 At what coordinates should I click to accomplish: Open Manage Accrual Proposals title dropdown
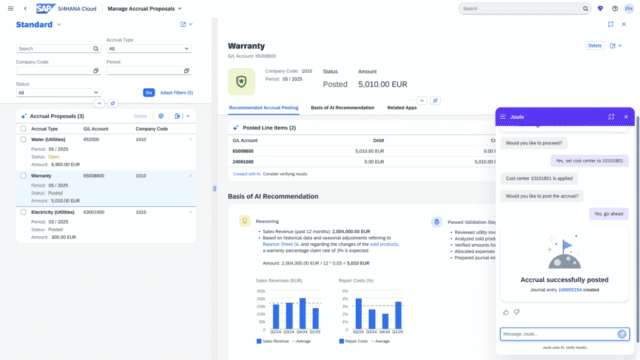tap(180, 9)
